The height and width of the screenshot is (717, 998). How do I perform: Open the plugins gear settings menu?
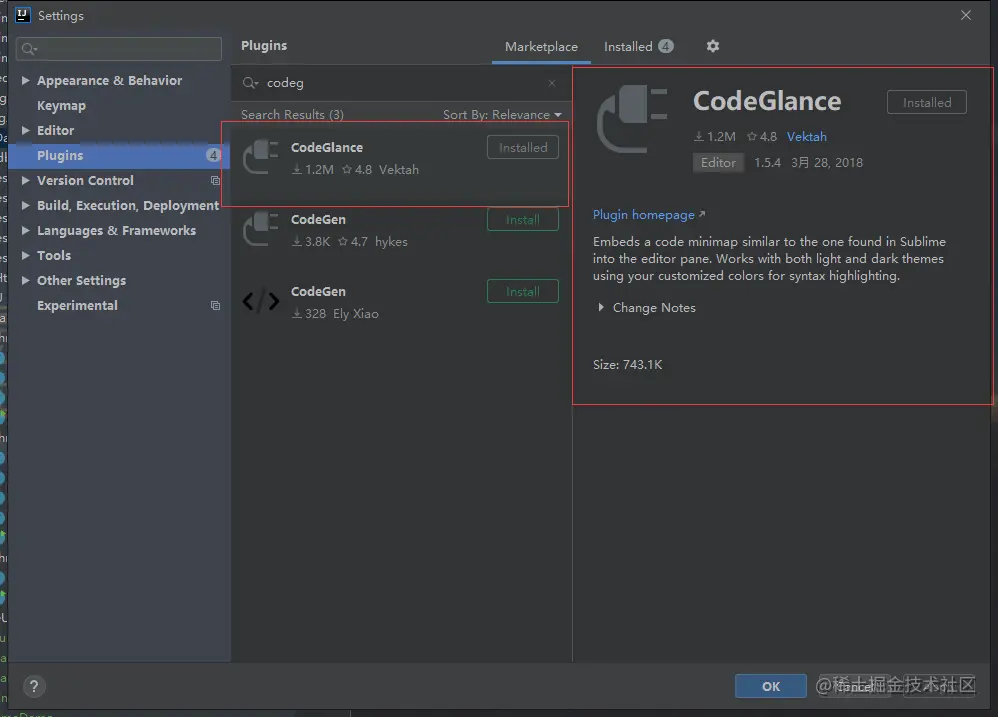(713, 46)
